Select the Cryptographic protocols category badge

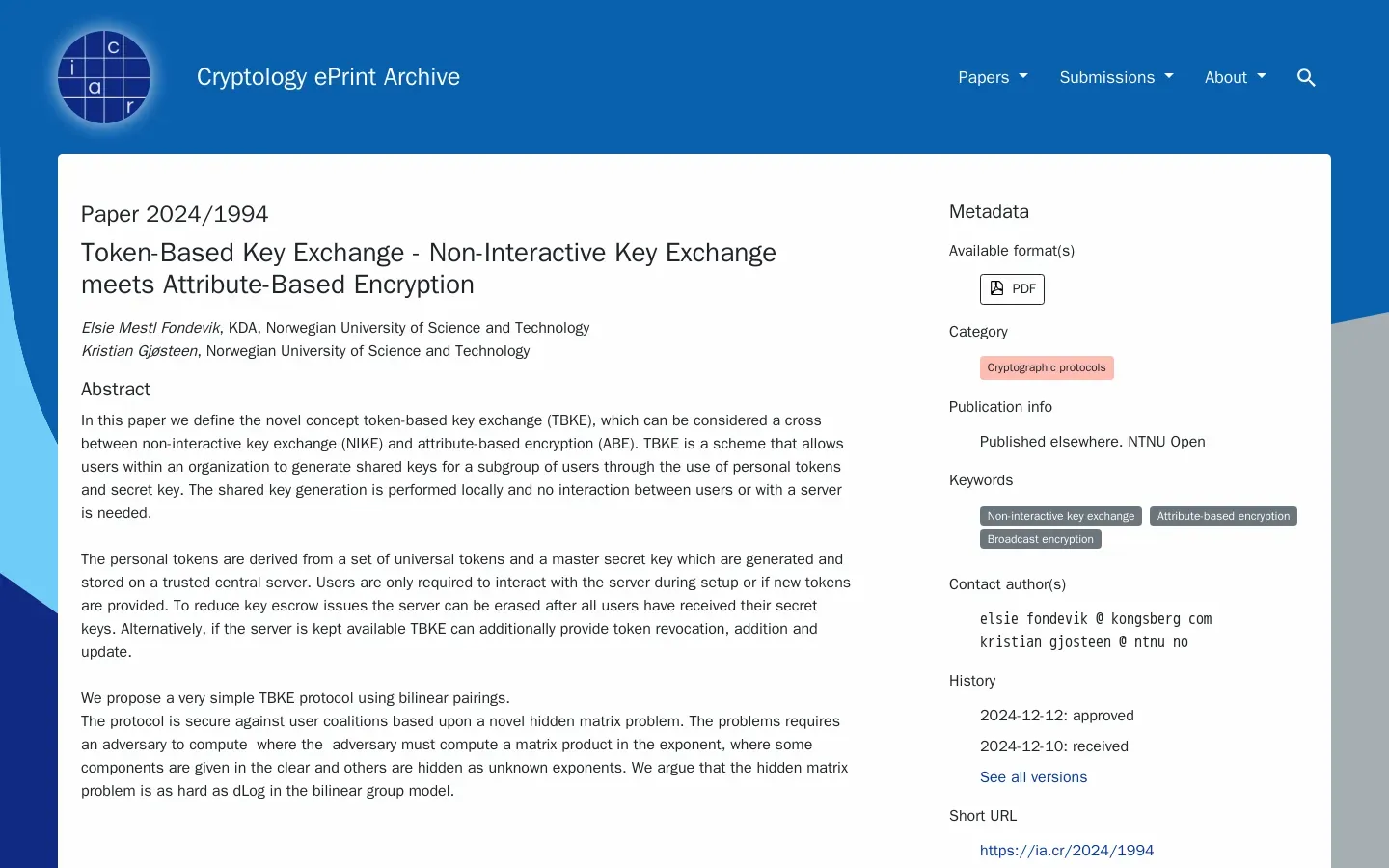click(1047, 367)
